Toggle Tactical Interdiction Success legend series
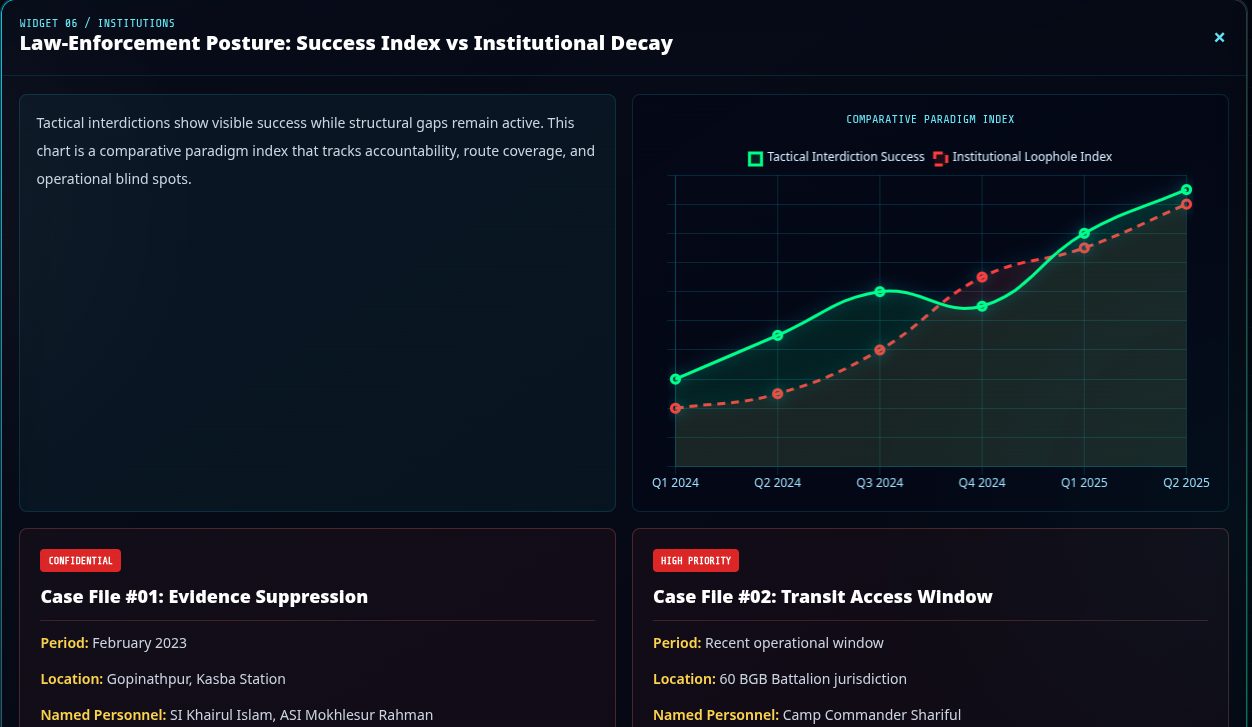The image size is (1252, 727). 836,157
